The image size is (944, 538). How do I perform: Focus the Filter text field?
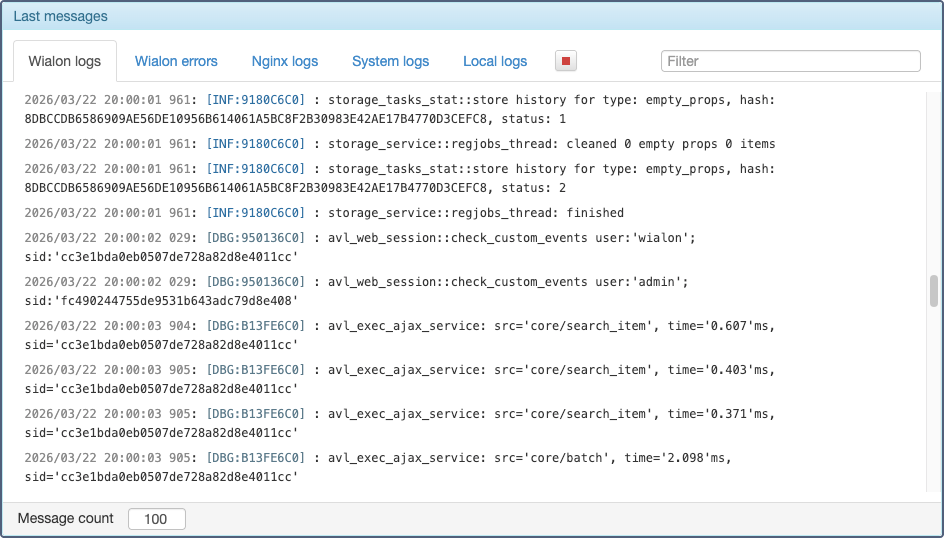pyautogui.click(x=790, y=61)
